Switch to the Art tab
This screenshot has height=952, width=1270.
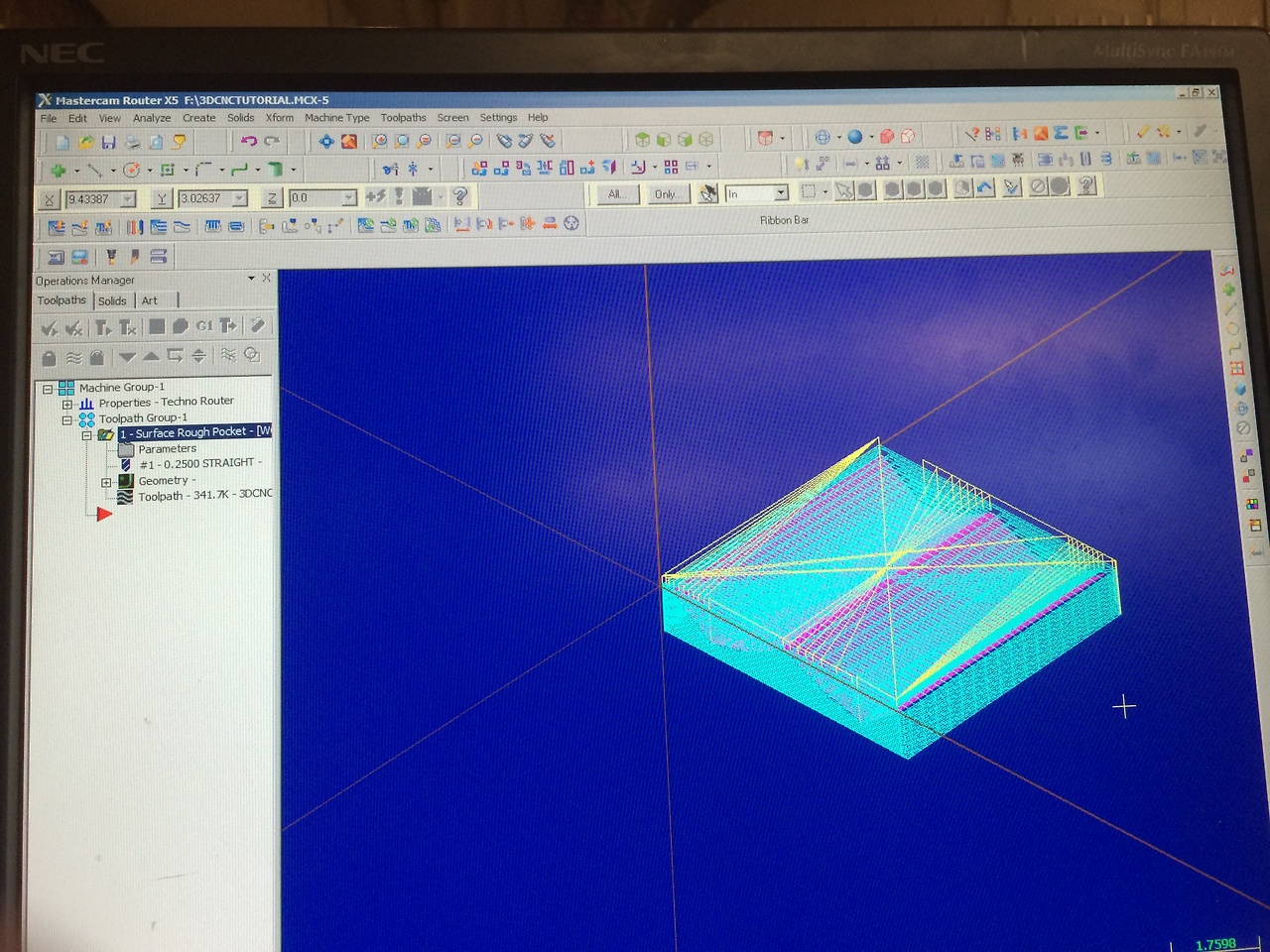(x=150, y=300)
